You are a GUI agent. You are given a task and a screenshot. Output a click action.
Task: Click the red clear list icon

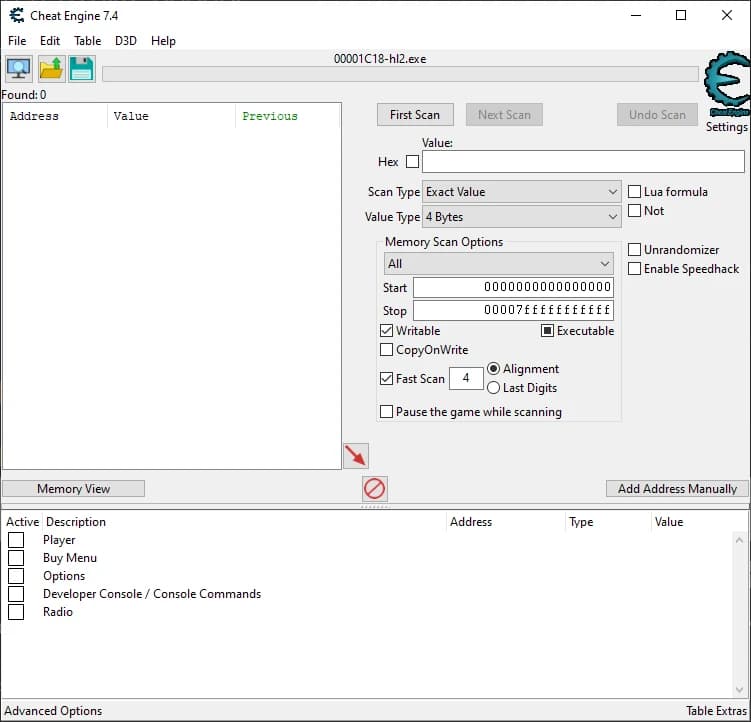(x=375, y=489)
